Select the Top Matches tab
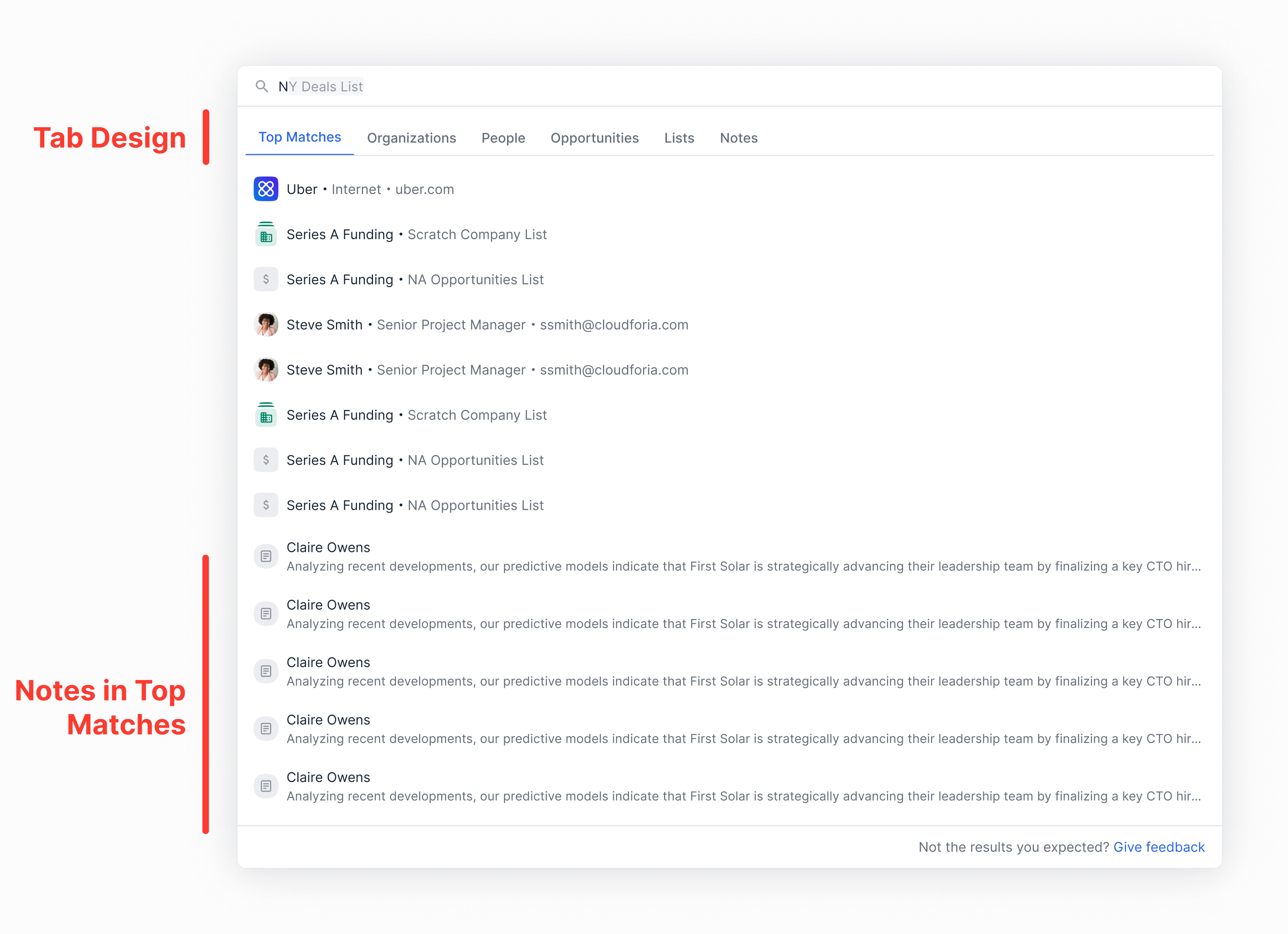The width and height of the screenshot is (1288, 934). coord(300,137)
